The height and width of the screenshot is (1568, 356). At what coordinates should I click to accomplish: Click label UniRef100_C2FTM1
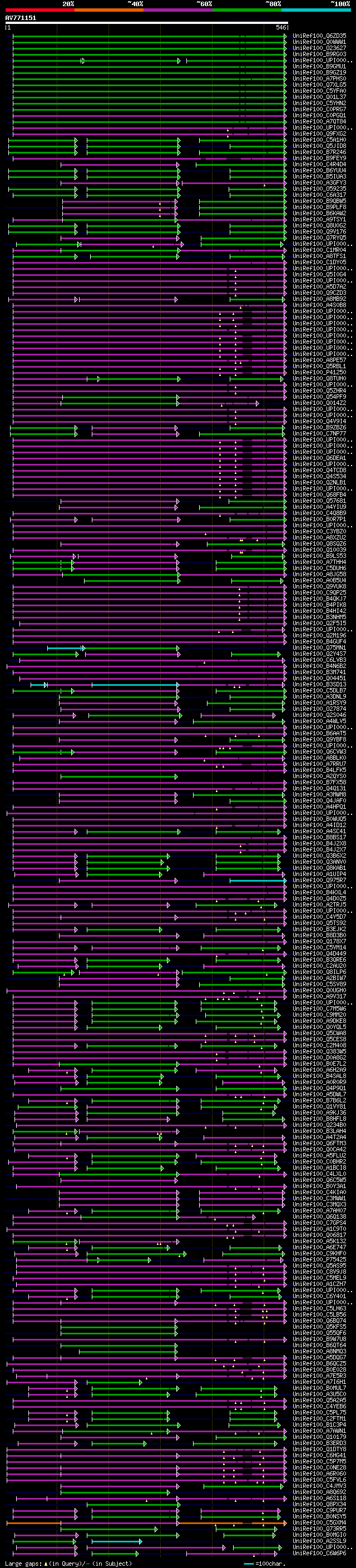tap(319, 1418)
